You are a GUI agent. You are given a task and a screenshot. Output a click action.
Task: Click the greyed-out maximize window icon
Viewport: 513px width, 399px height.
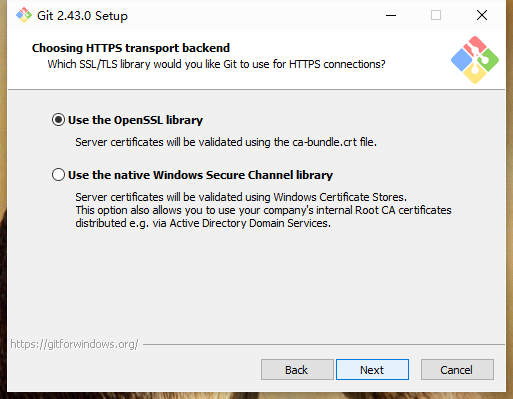436,15
